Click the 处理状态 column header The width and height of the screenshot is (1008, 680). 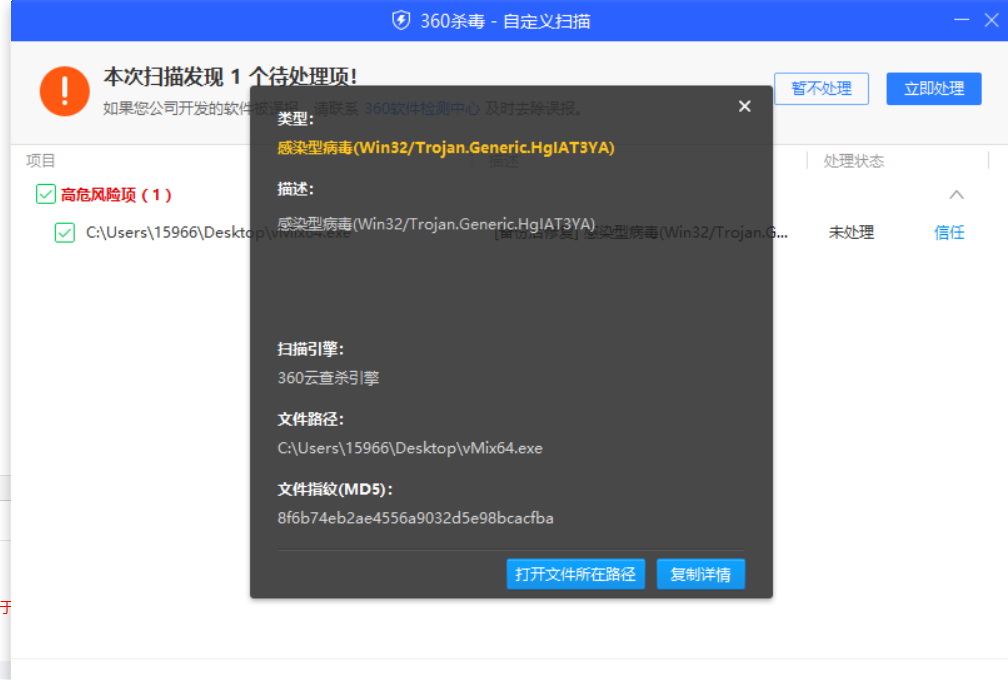[854, 161]
